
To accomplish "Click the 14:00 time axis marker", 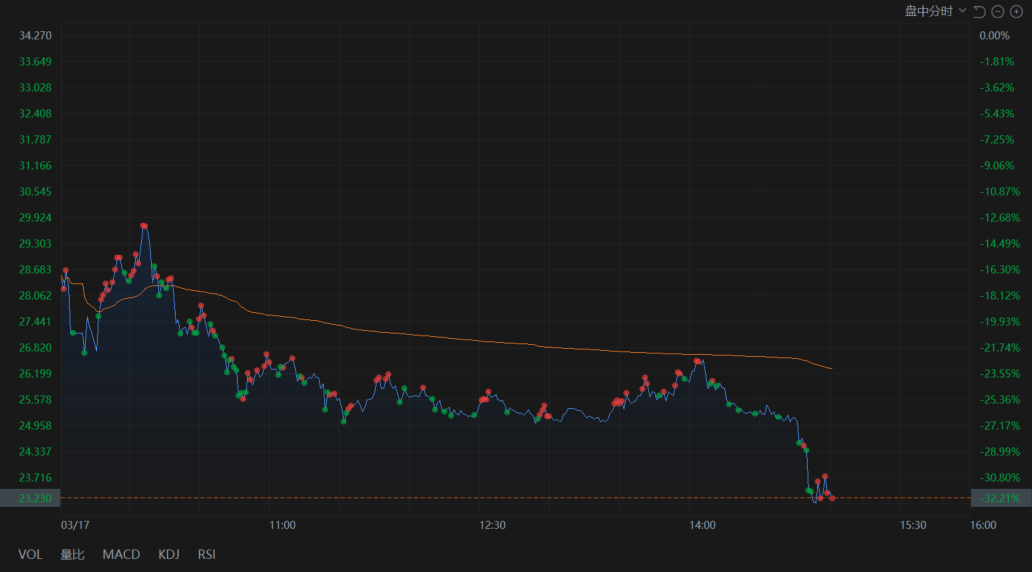I will coord(702,524).
